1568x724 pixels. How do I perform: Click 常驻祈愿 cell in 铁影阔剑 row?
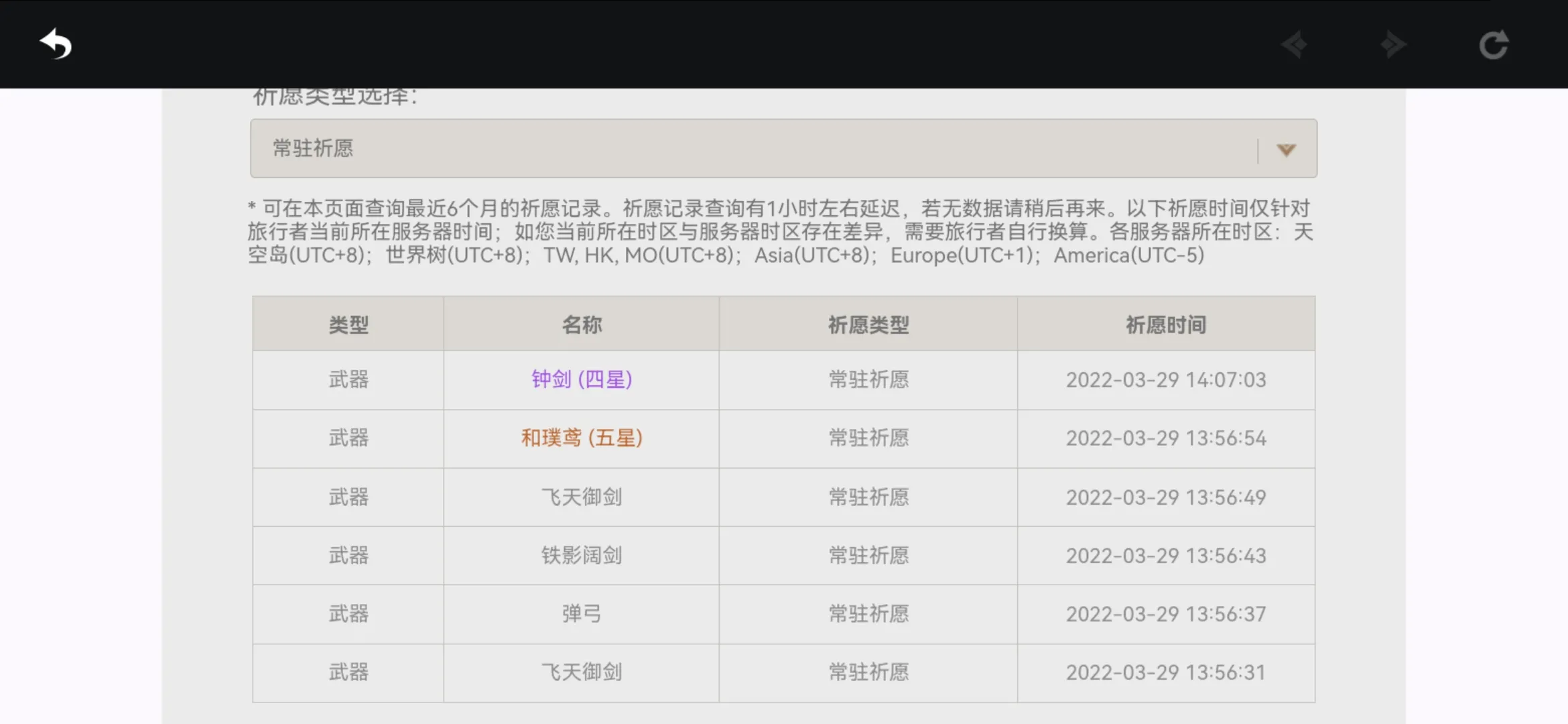pos(868,555)
